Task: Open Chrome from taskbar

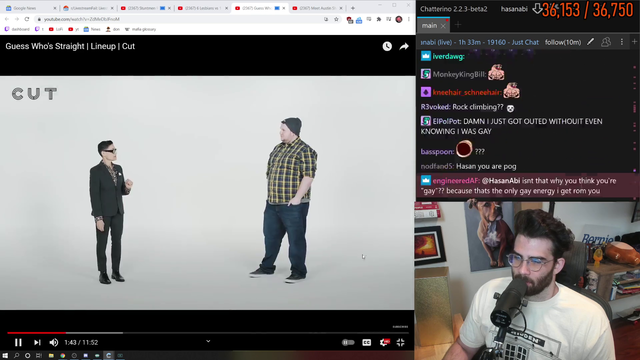Action: coord(62,356)
